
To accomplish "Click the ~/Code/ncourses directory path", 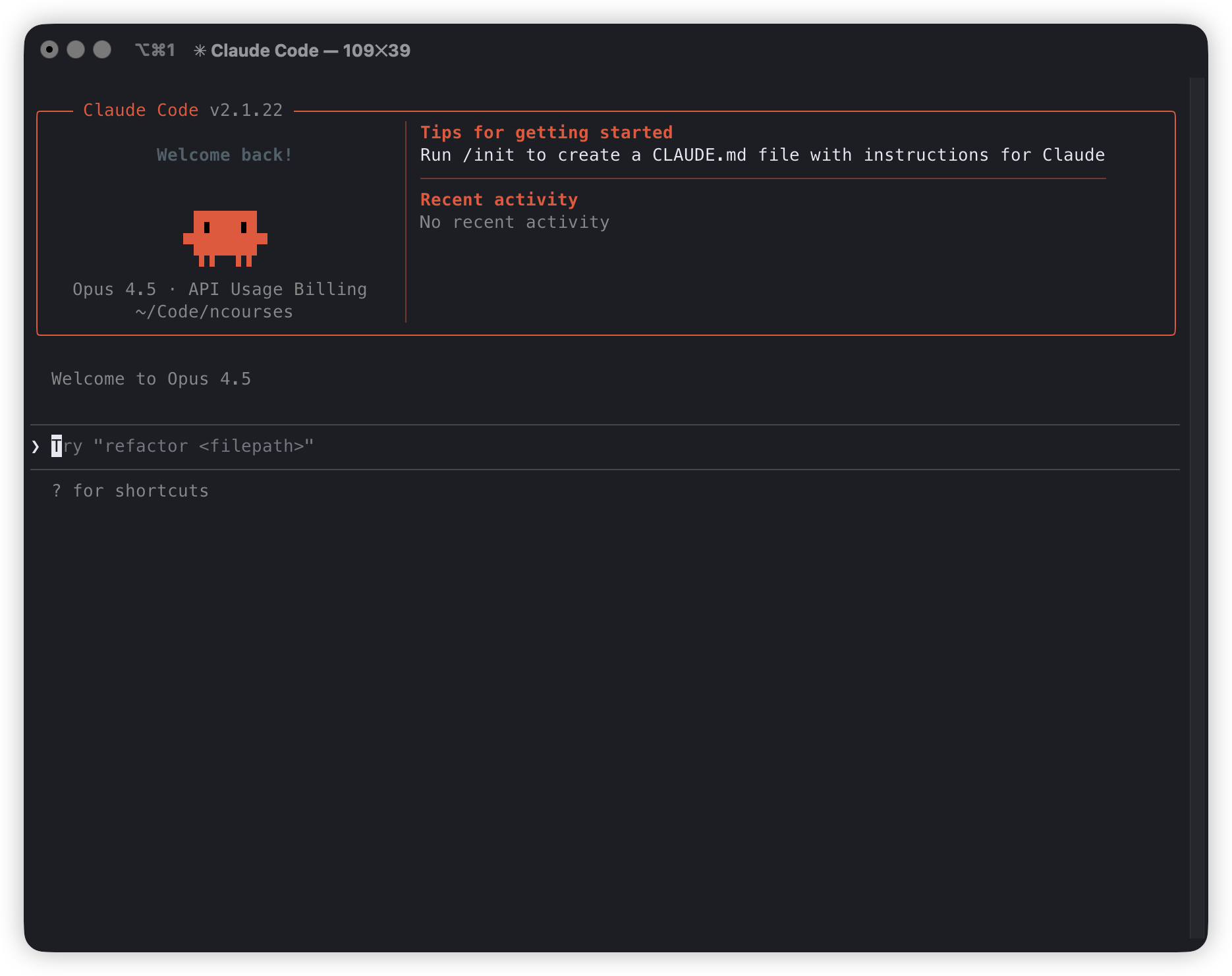I will click(x=214, y=312).
